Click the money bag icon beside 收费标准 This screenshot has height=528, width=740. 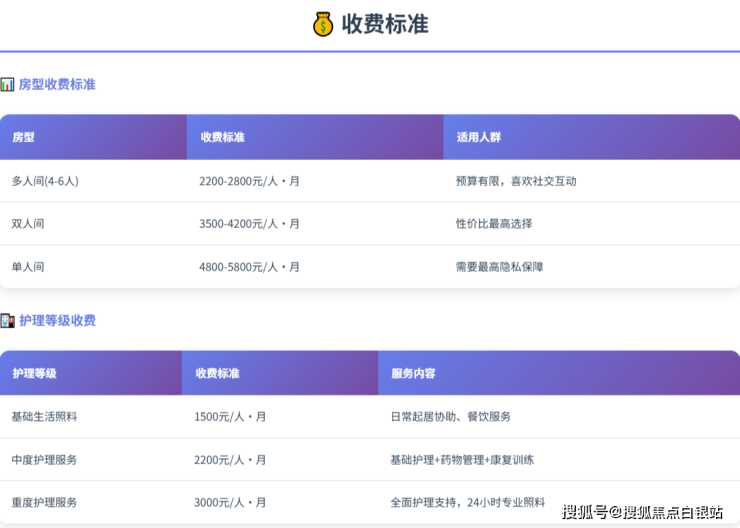322,24
